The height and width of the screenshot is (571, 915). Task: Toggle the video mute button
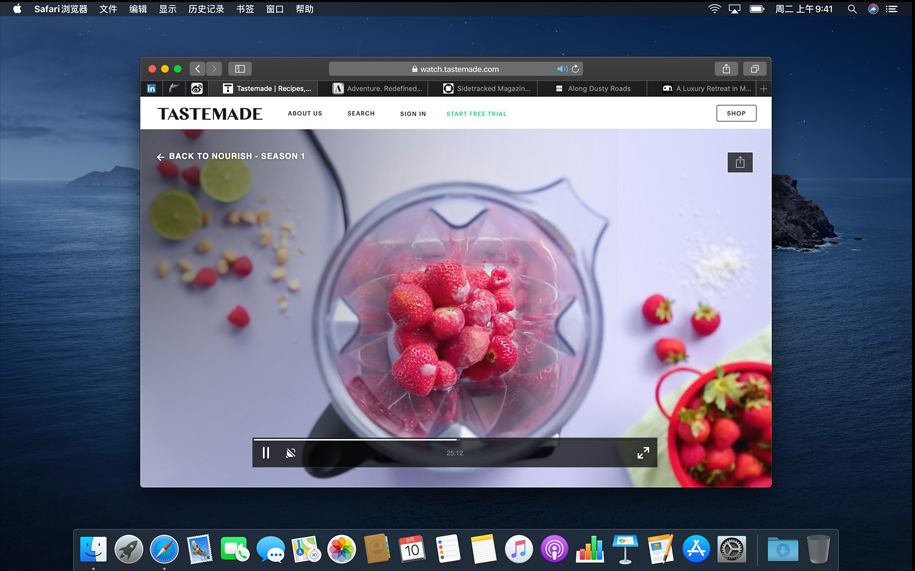click(x=291, y=453)
